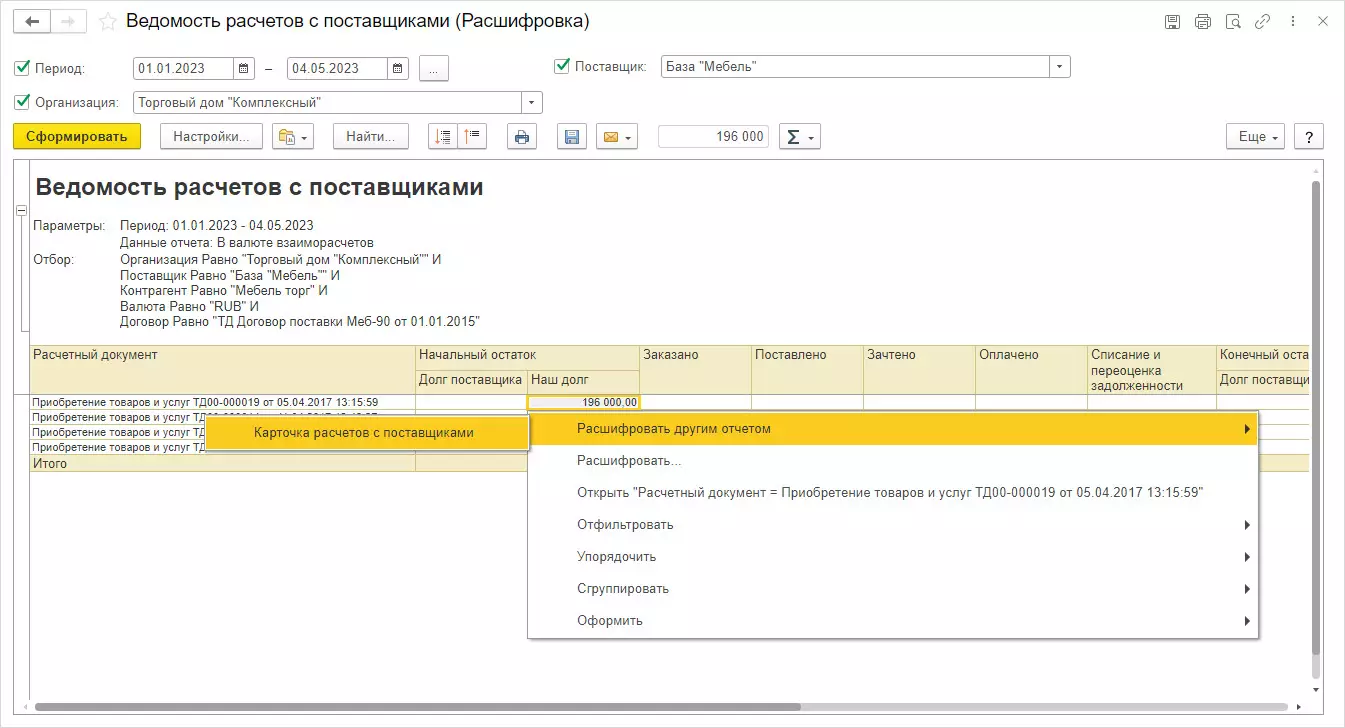Add report to favorites star
Image resolution: width=1345 pixels, height=728 pixels.
point(107,21)
